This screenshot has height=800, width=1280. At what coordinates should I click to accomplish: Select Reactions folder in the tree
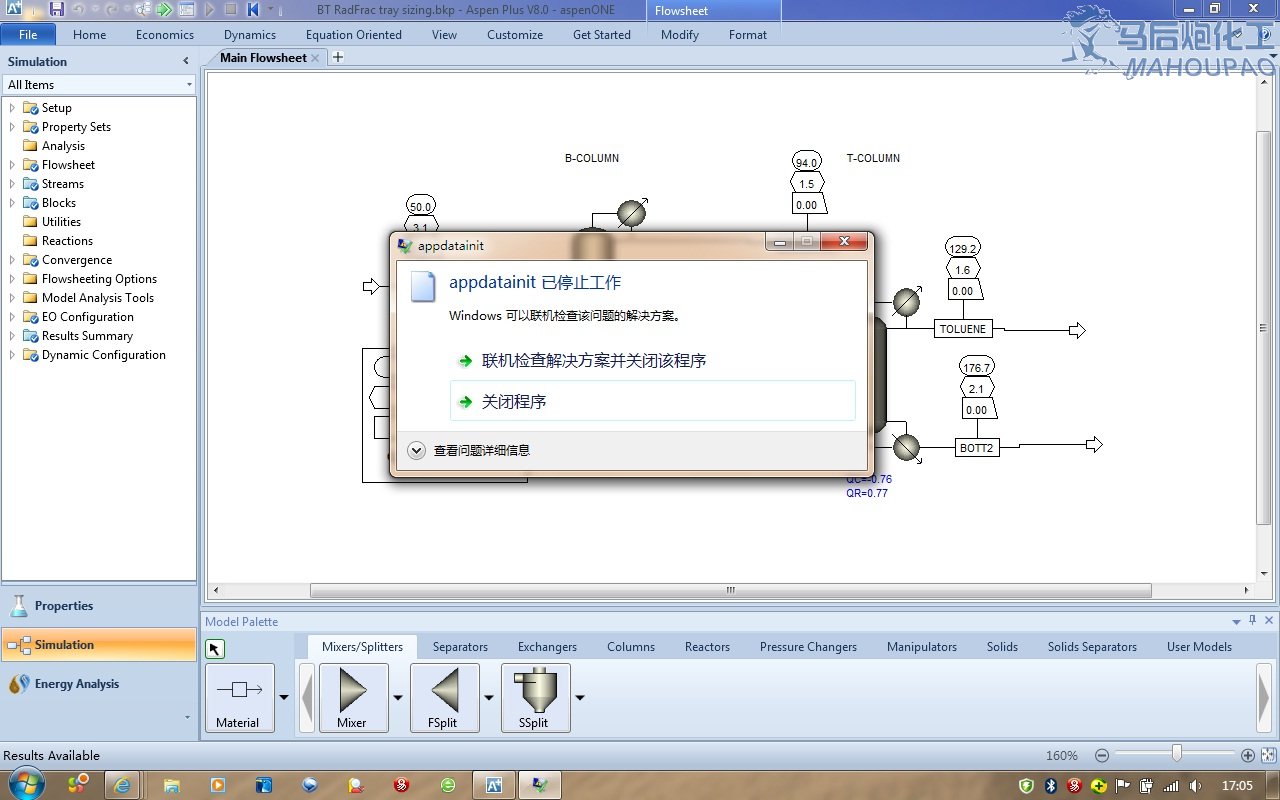pyautogui.click(x=67, y=241)
